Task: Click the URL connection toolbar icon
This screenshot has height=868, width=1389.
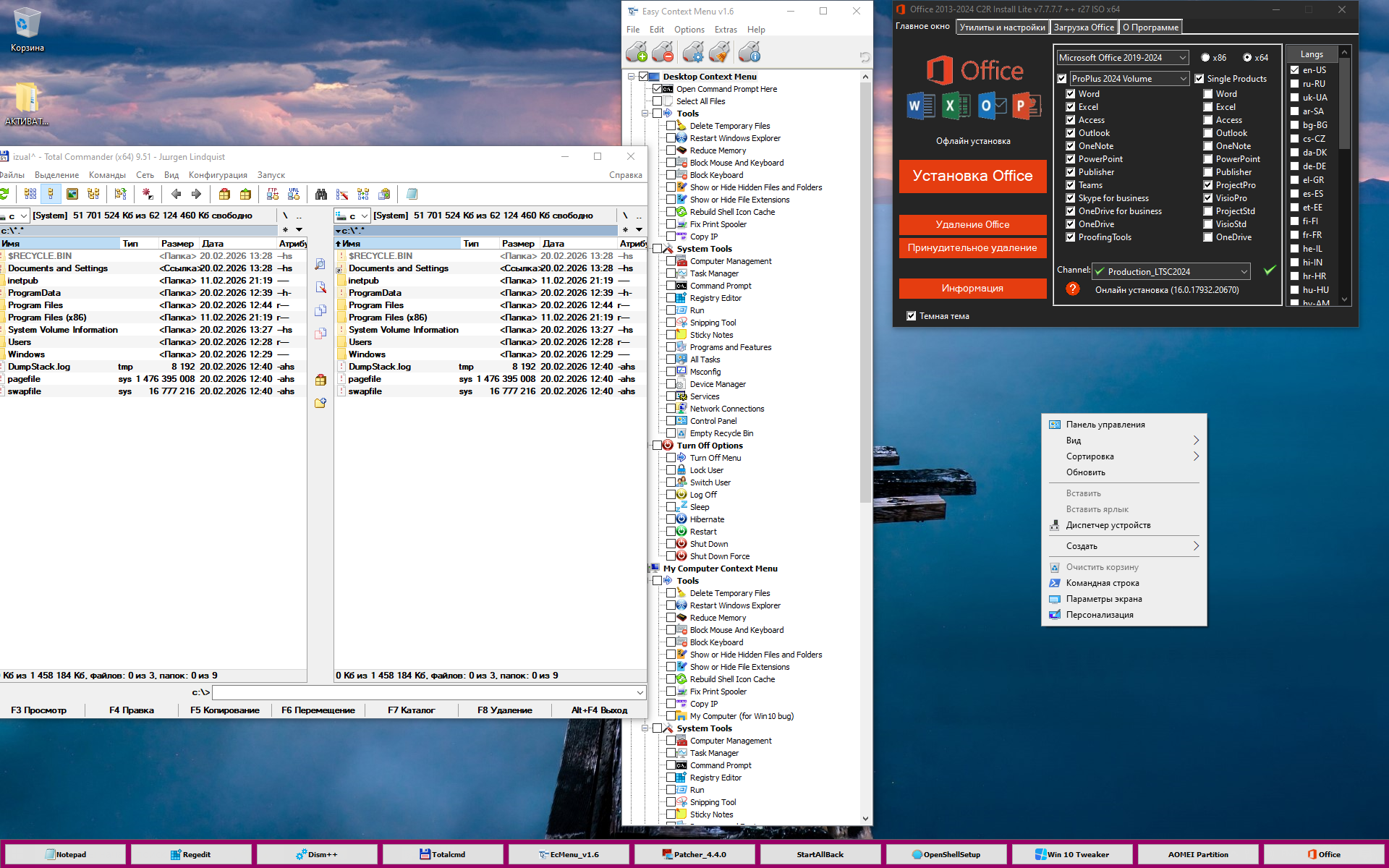Action: (294, 194)
